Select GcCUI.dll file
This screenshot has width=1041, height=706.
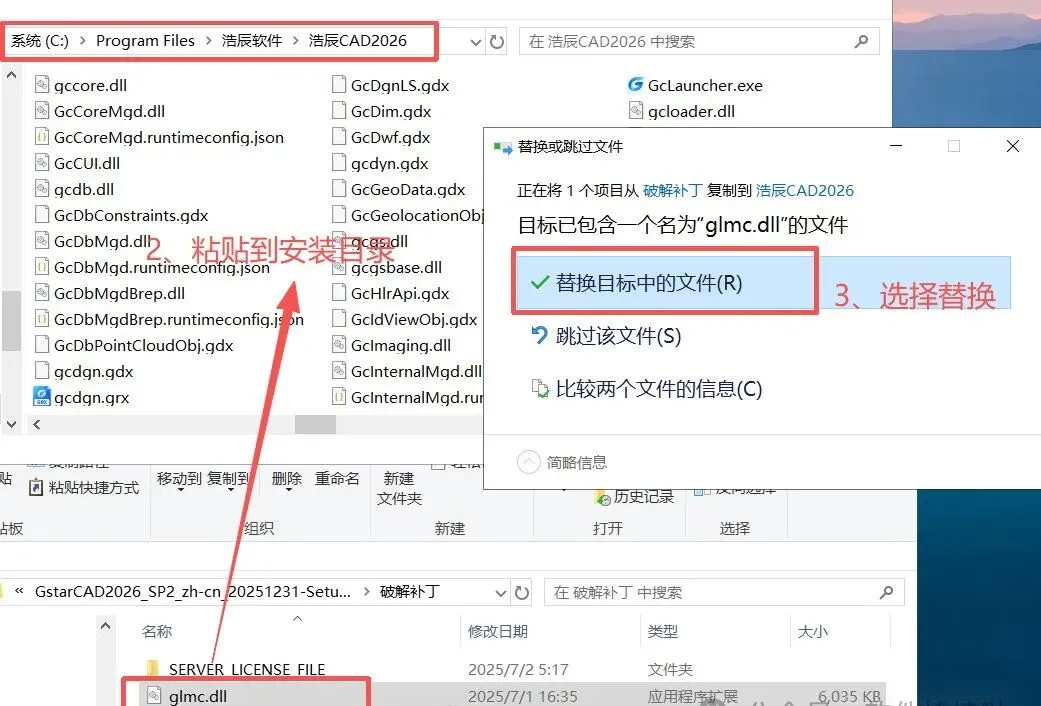[x=78, y=163]
